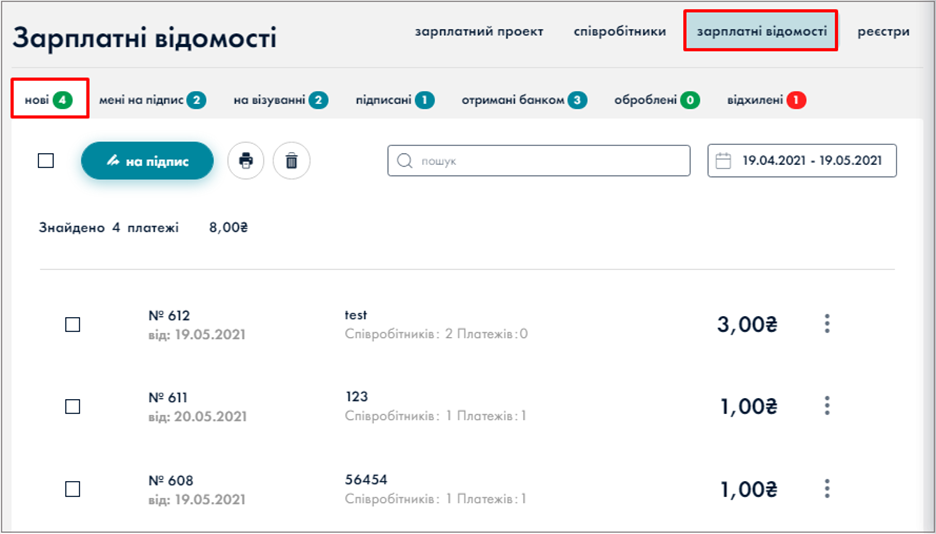
Task: Open payroll sheet № 612 entry
Action: tap(169, 316)
